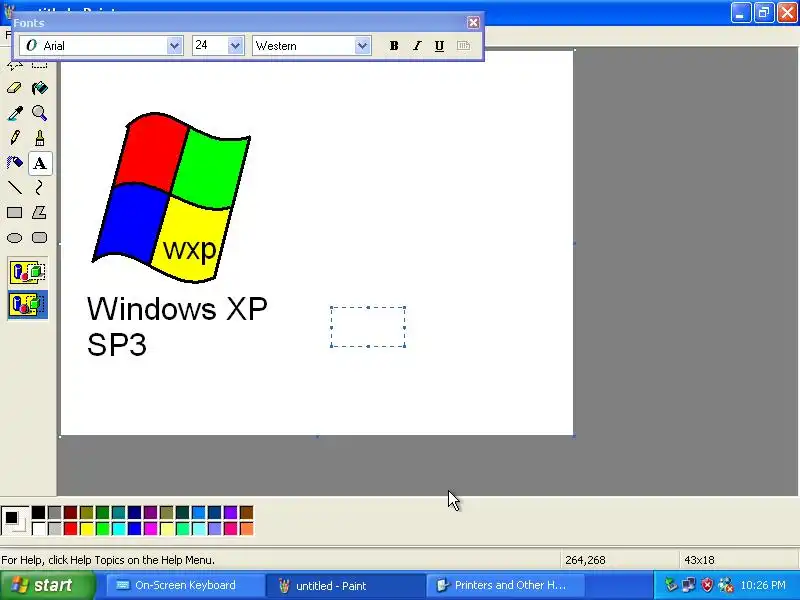
Task: Select the Rectangle tool
Action: [x=14, y=213]
